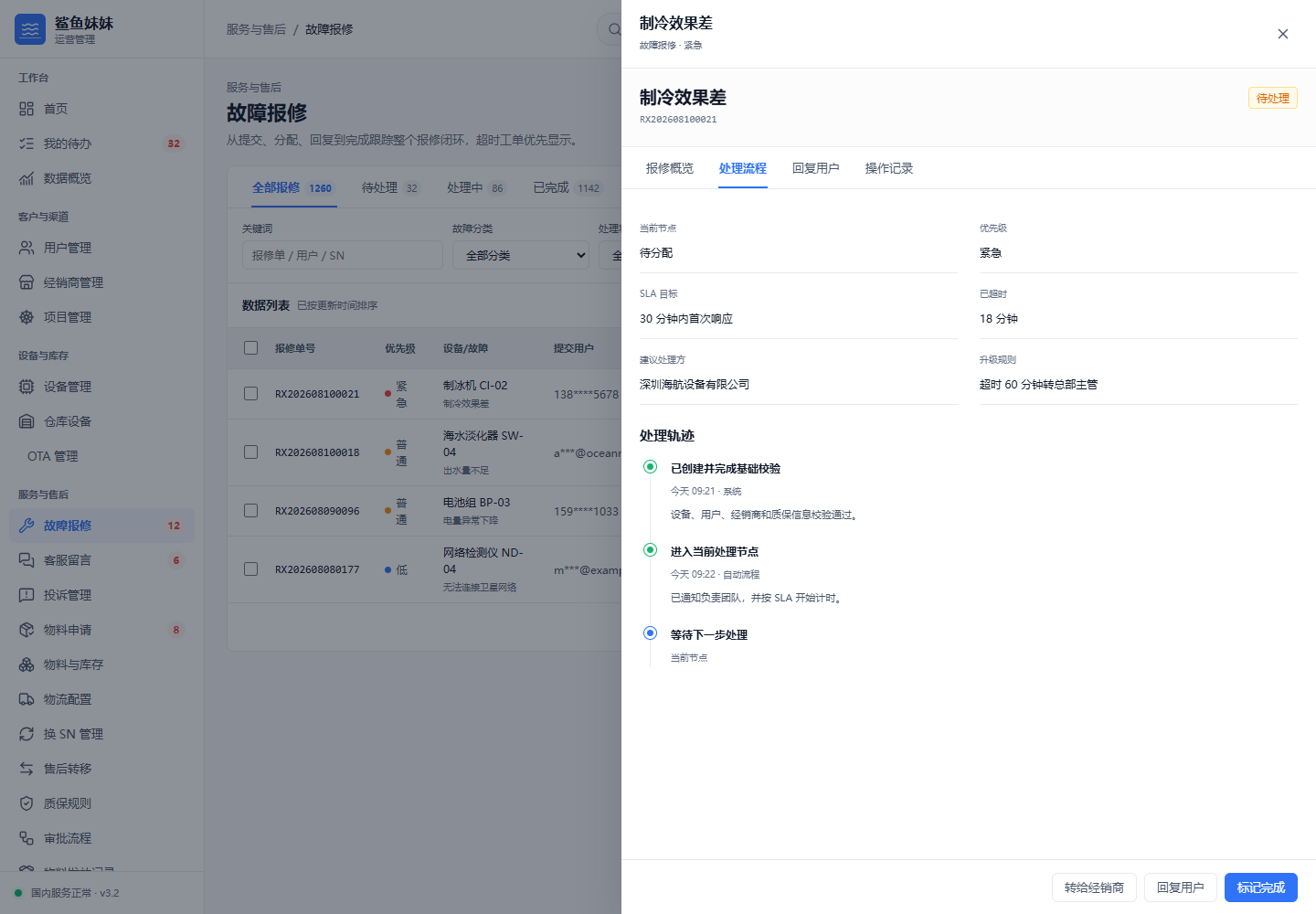Click 服务与售后 breadcrumb link
The image size is (1316, 914).
pyautogui.click(x=256, y=29)
